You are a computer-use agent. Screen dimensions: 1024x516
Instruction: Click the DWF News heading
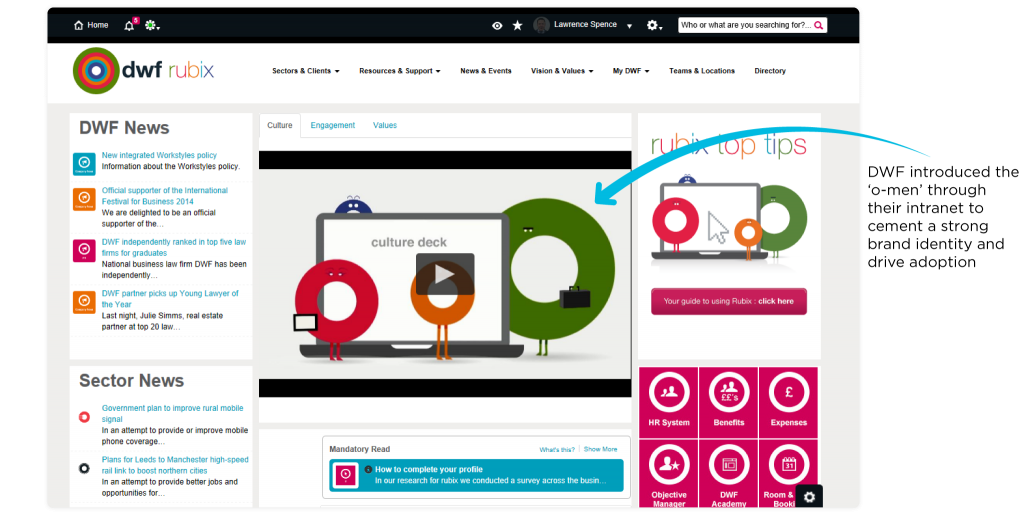[124, 128]
